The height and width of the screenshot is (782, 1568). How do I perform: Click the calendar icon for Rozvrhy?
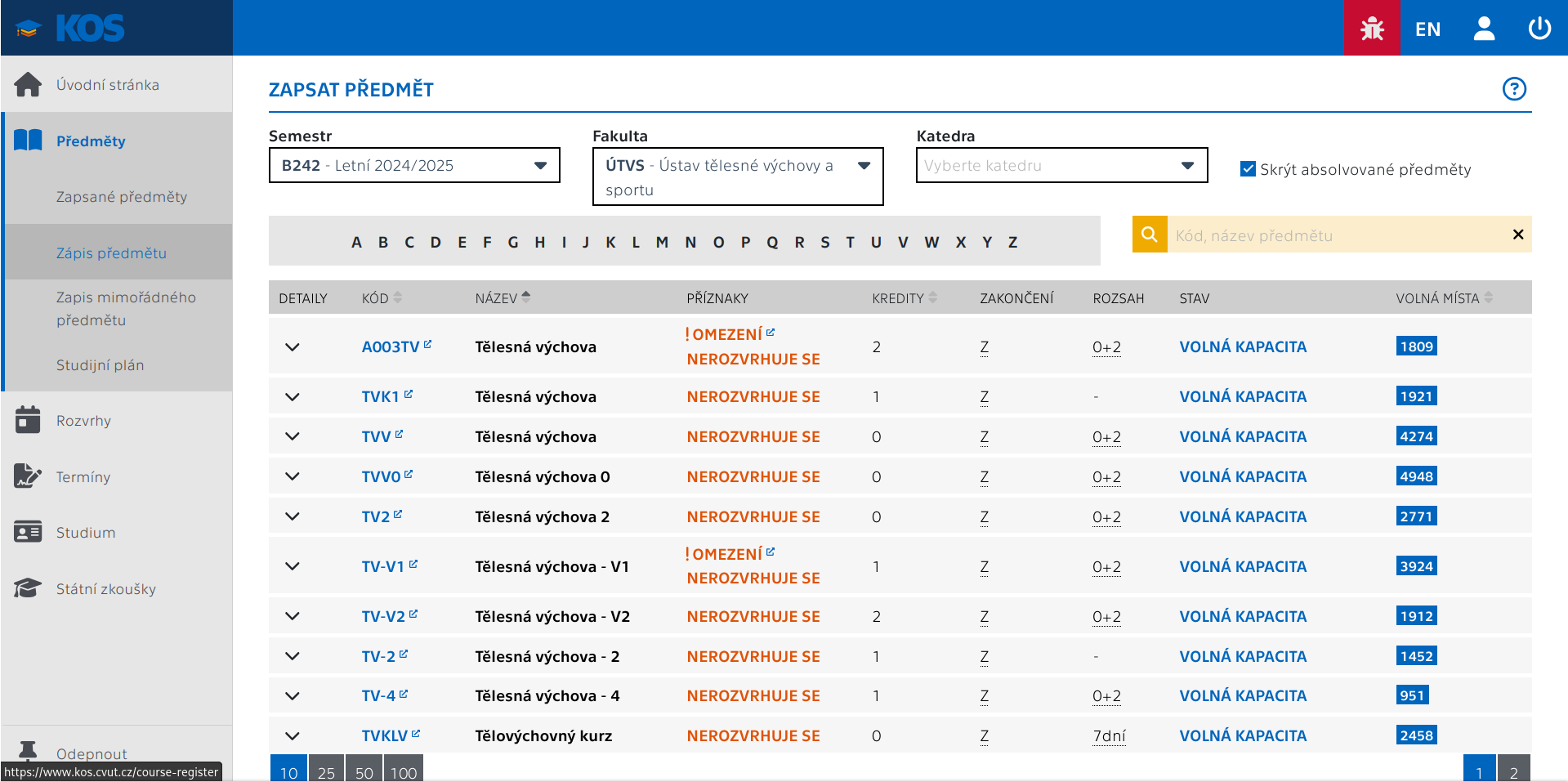[x=28, y=420]
